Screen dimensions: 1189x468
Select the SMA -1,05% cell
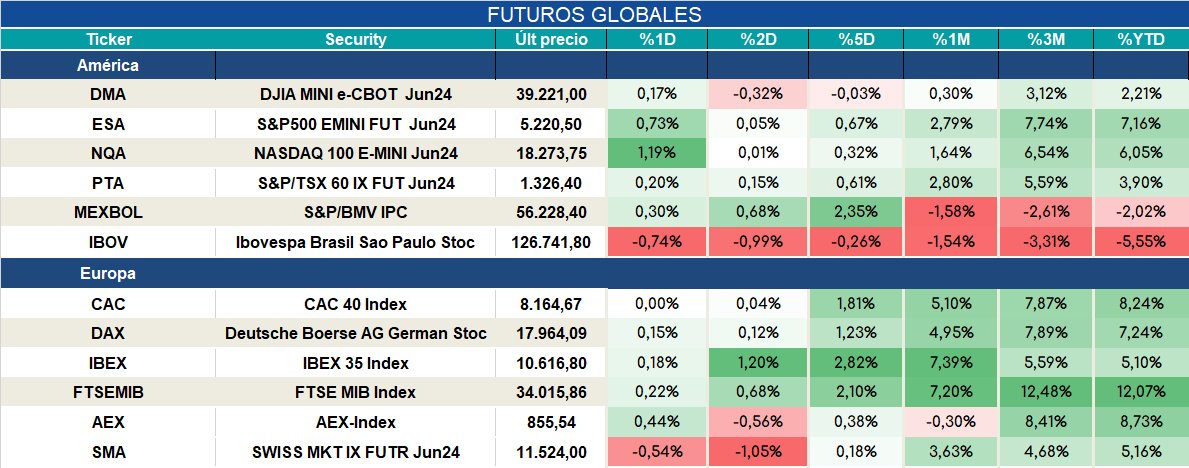pyautogui.click(x=758, y=453)
